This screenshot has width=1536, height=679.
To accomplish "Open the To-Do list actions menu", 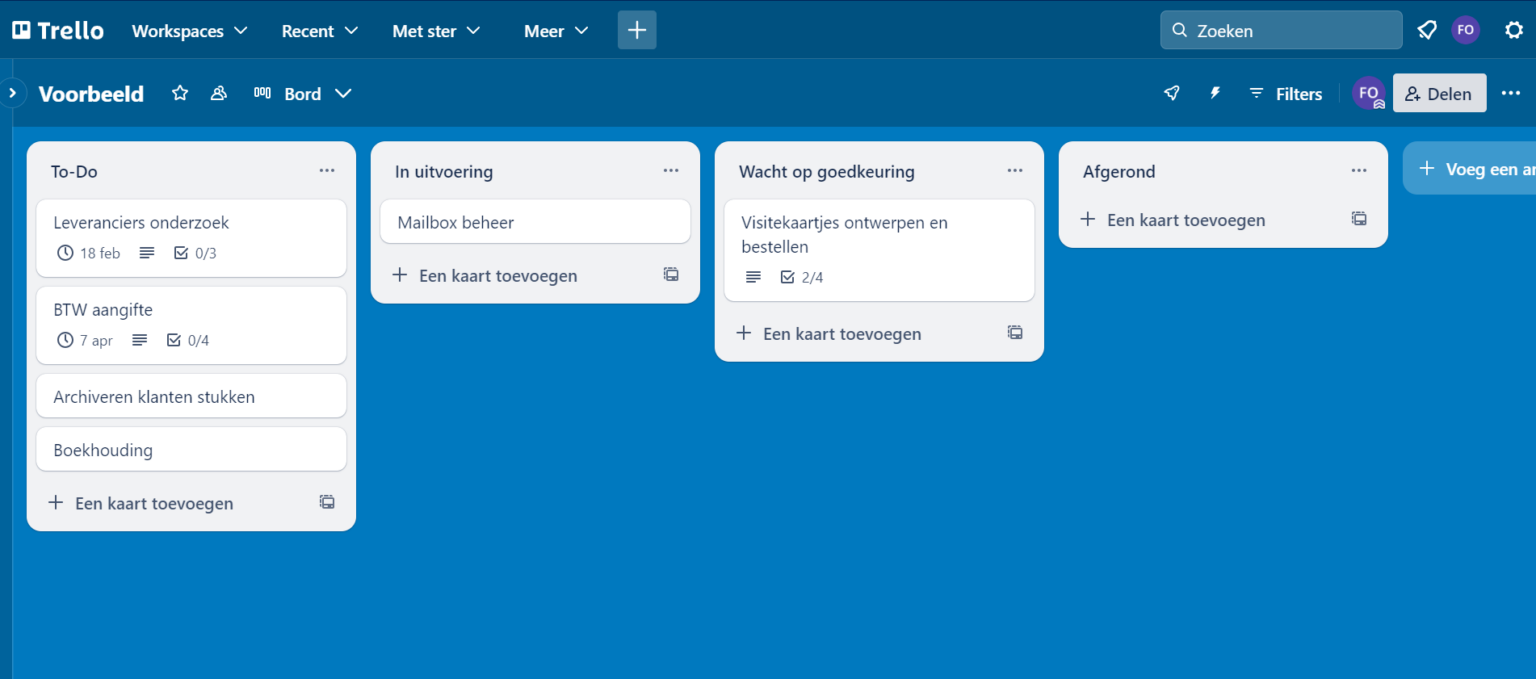I will [x=327, y=171].
